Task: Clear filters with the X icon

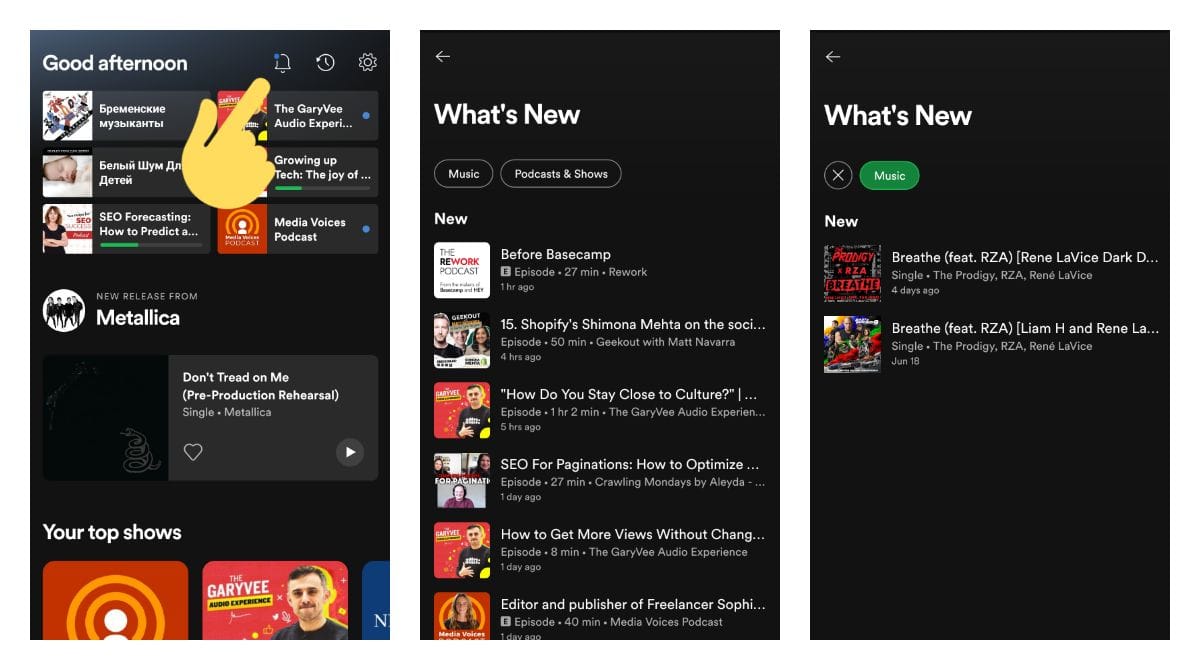Action: [838, 175]
